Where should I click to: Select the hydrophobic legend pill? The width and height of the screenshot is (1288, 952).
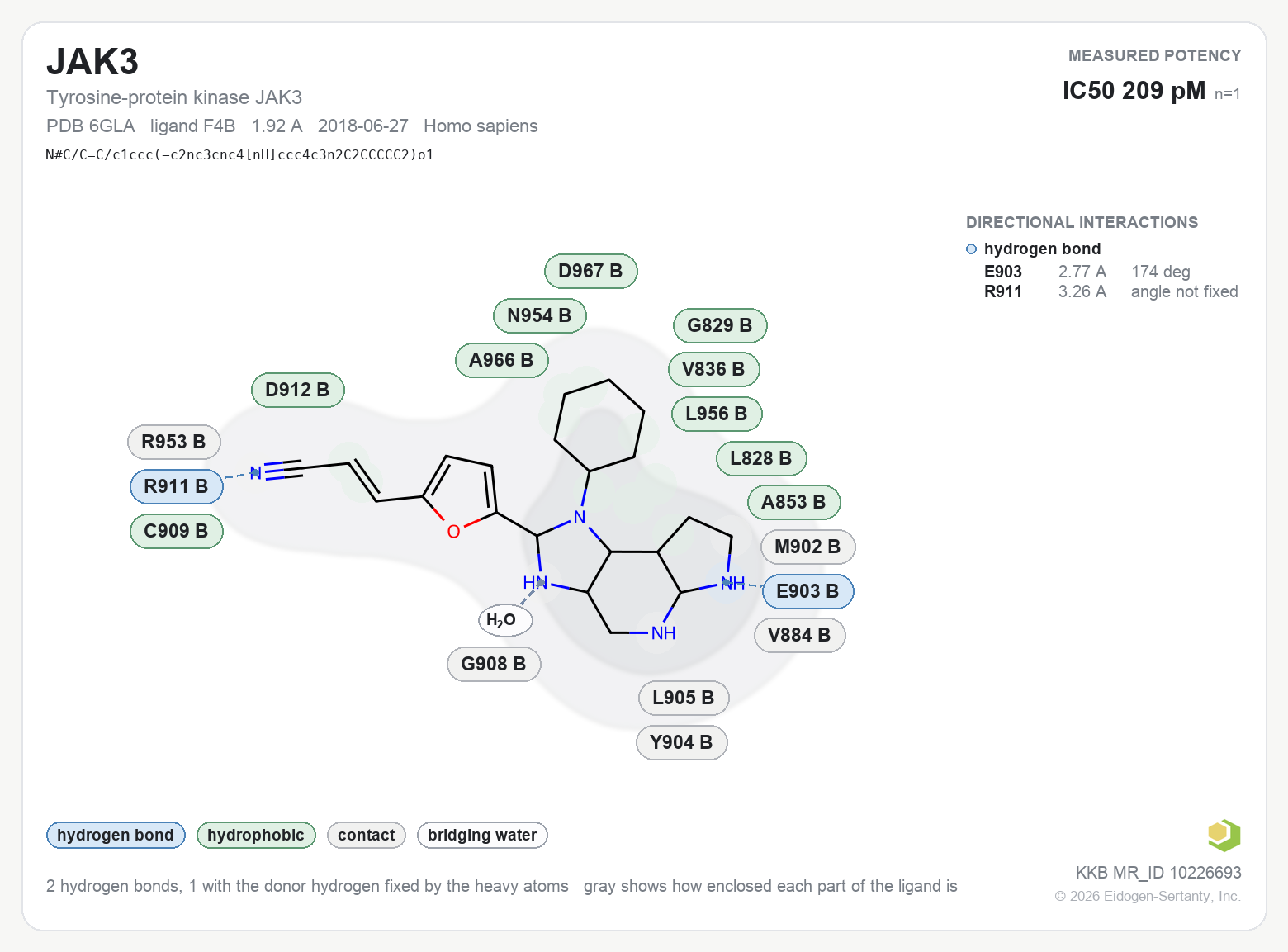coord(256,835)
